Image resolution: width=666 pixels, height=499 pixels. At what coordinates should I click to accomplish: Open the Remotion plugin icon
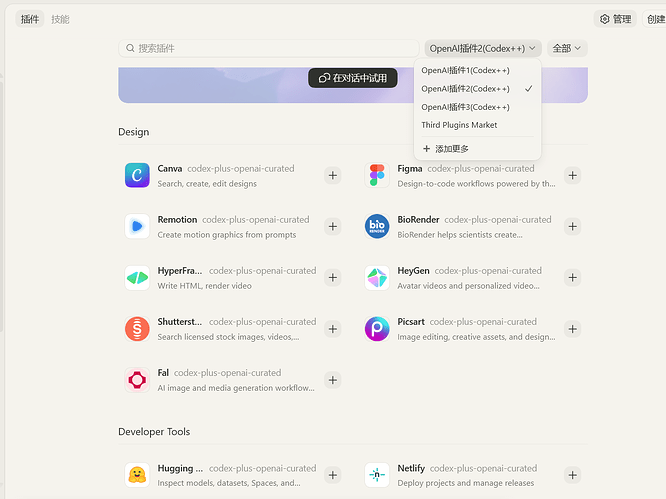(137, 226)
